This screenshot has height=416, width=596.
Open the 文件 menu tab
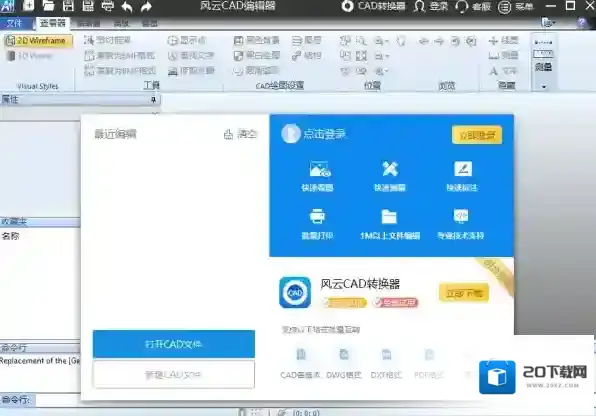point(14,23)
